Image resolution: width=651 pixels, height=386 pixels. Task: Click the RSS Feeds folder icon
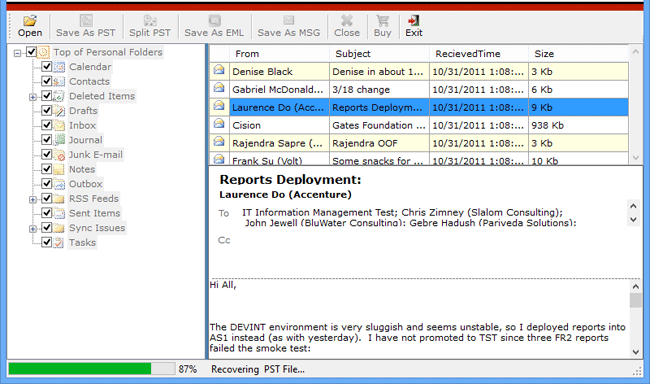pyautogui.click(x=59, y=198)
